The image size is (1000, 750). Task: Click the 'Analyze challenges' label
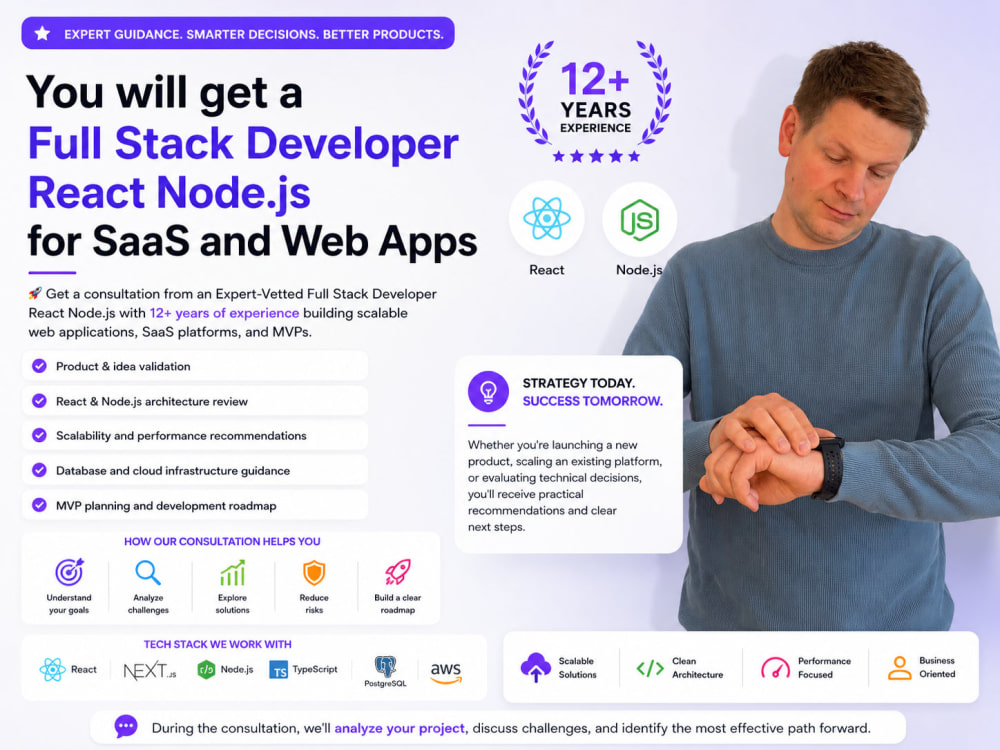(148, 604)
